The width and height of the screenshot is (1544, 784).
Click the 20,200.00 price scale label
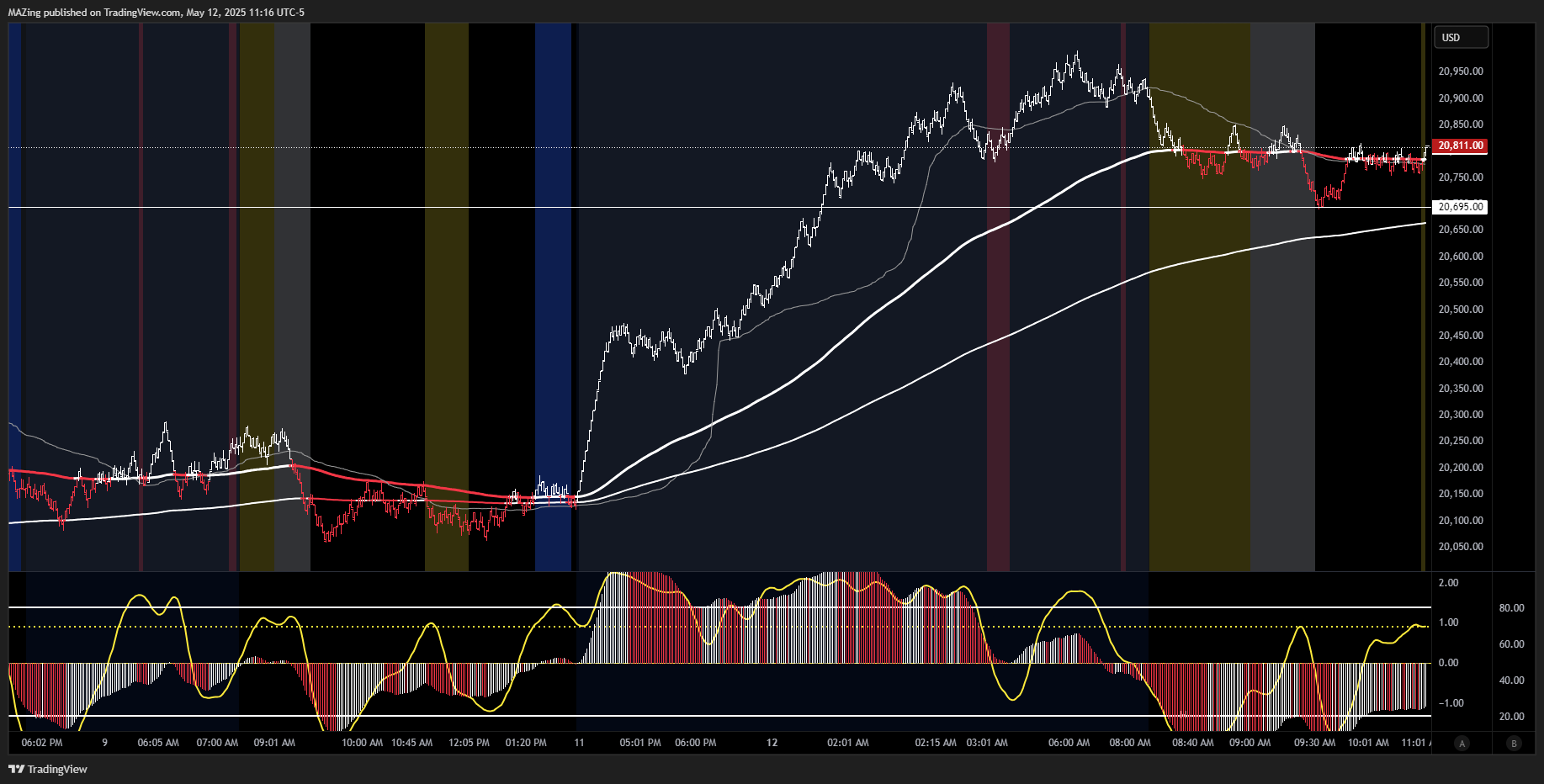(1461, 468)
